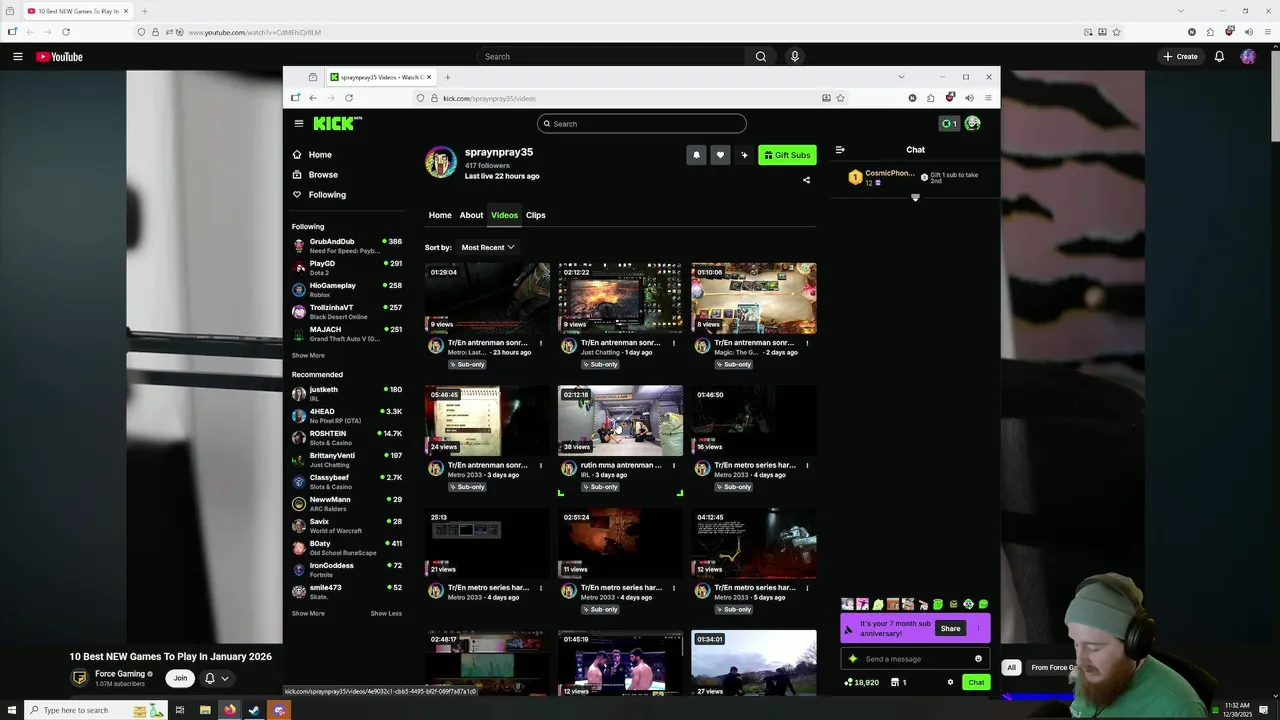Screen dimensions: 1280x720
Task: Reload the Kick browser page
Action: pos(349,98)
